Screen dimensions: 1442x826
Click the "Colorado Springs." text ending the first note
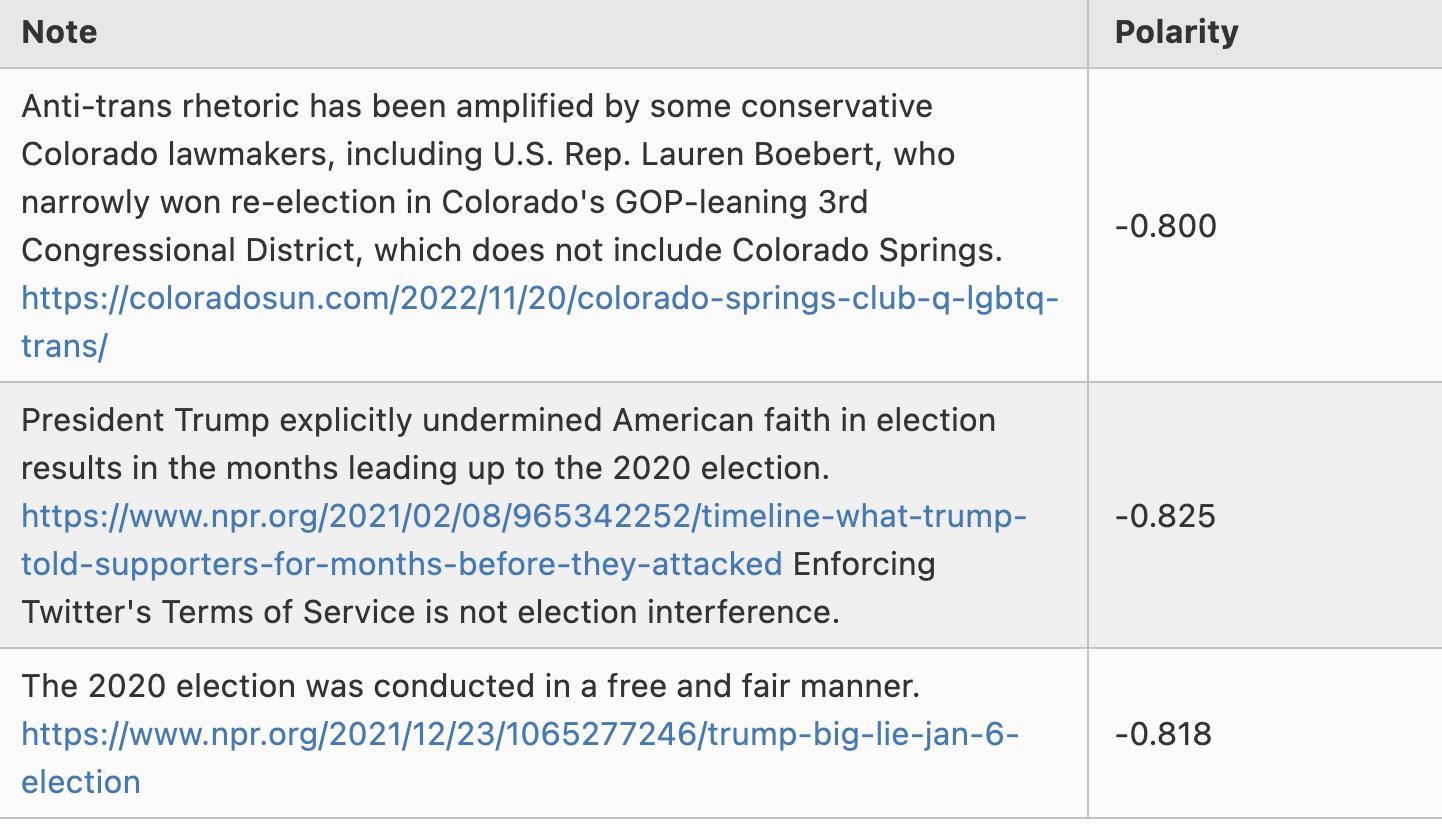(x=866, y=250)
